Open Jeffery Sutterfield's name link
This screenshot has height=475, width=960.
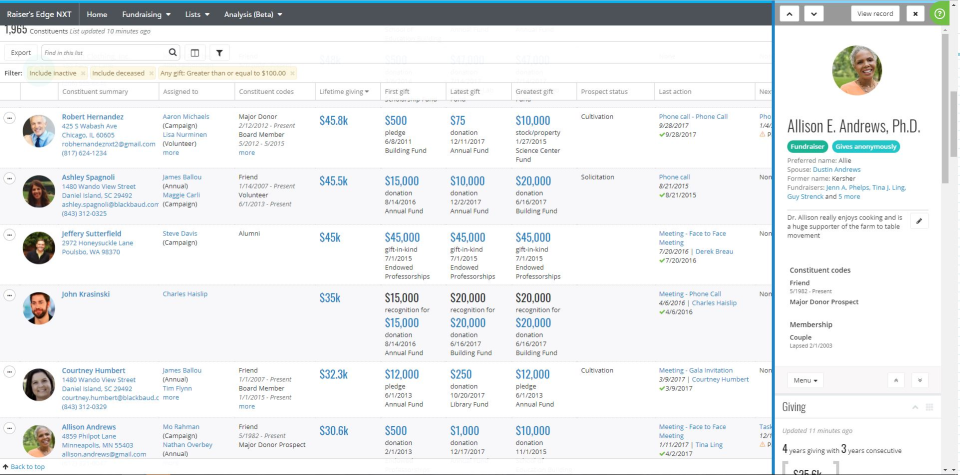point(91,234)
